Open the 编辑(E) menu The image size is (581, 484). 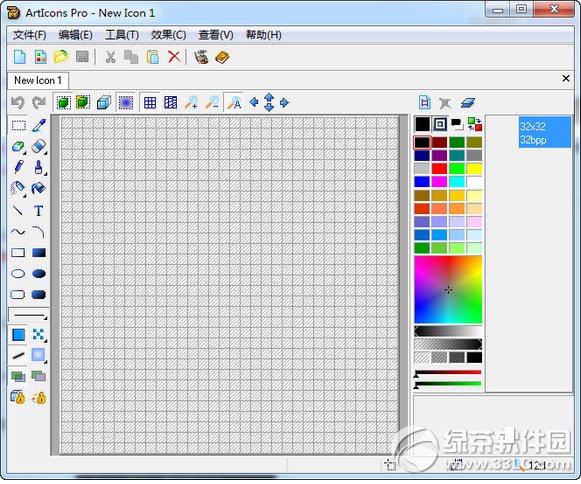click(75, 35)
